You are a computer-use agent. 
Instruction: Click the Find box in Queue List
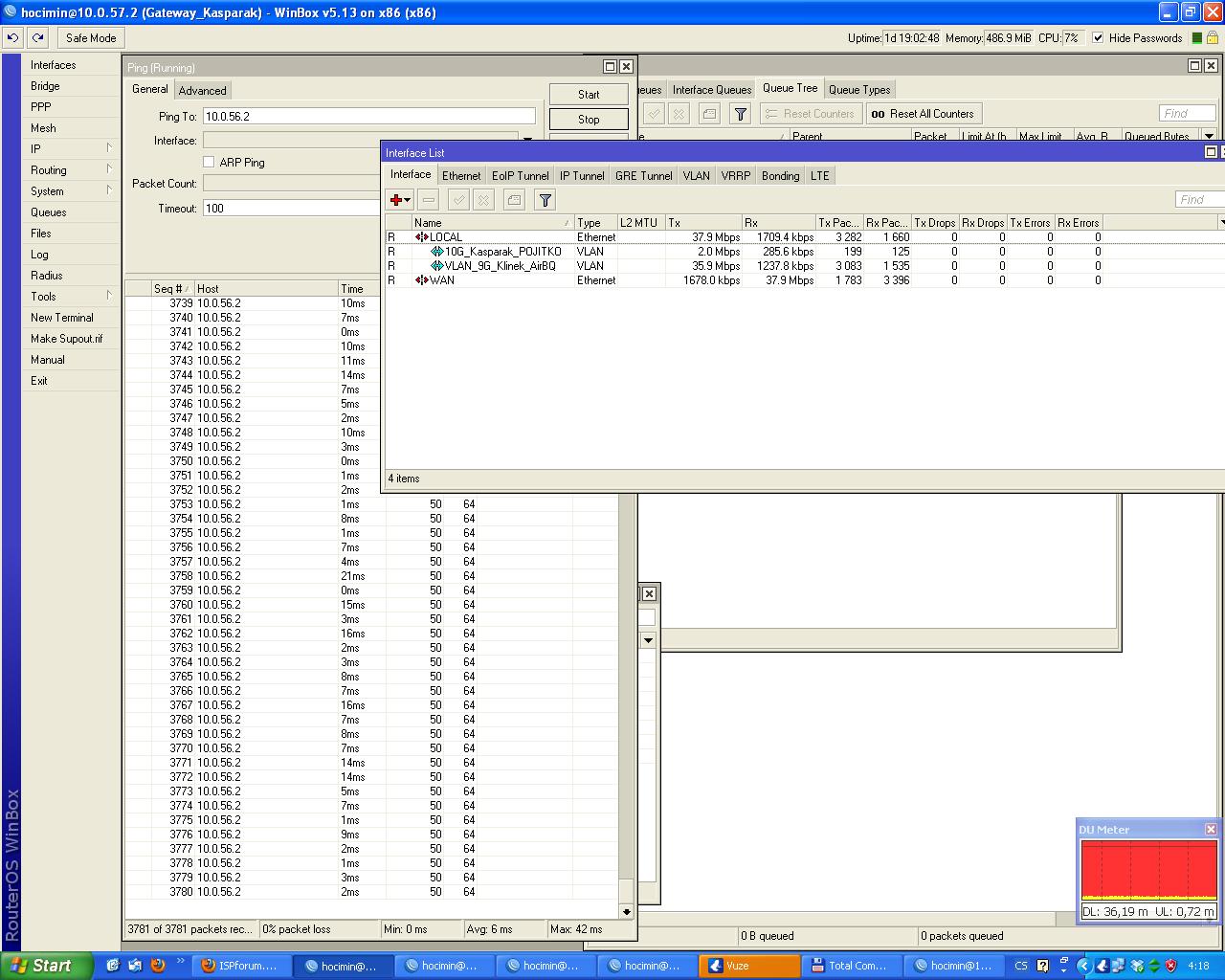click(1188, 113)
